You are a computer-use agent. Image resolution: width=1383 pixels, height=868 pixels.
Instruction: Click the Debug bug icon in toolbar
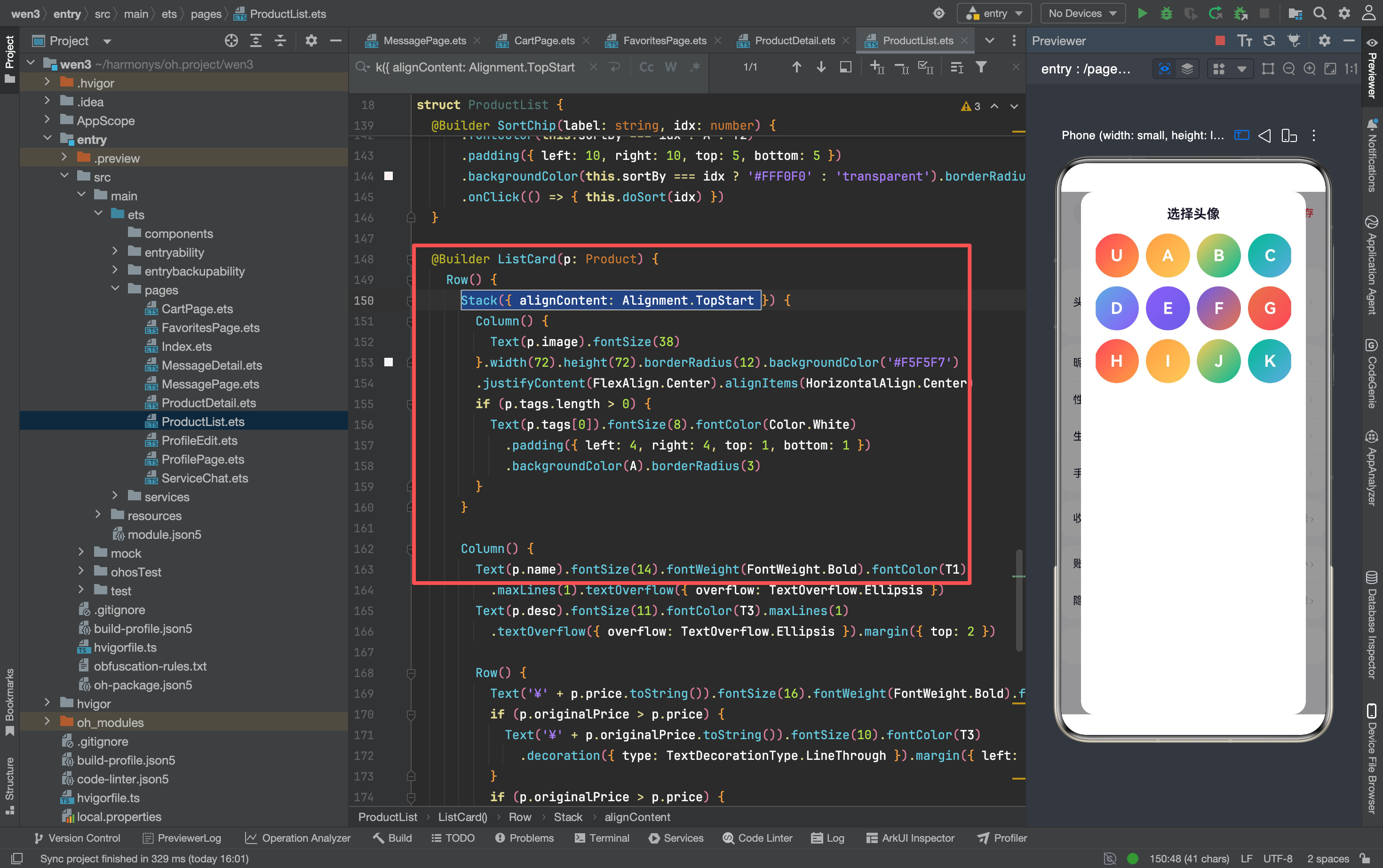(1166, 13)
